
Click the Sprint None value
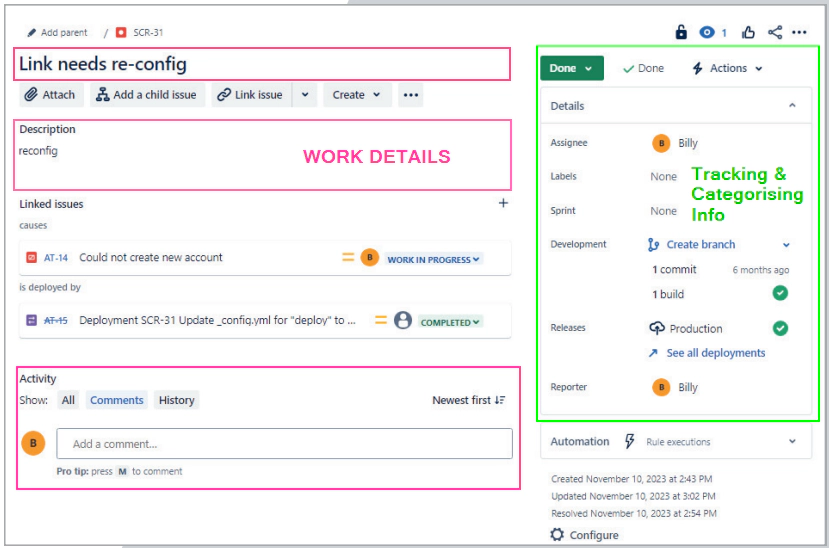click(x=663, y=211)
